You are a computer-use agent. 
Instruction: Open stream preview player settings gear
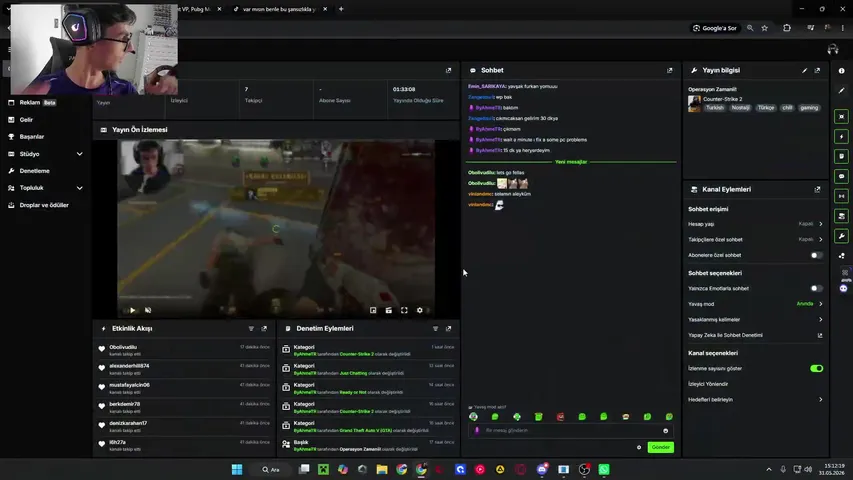tap(419, 310)
